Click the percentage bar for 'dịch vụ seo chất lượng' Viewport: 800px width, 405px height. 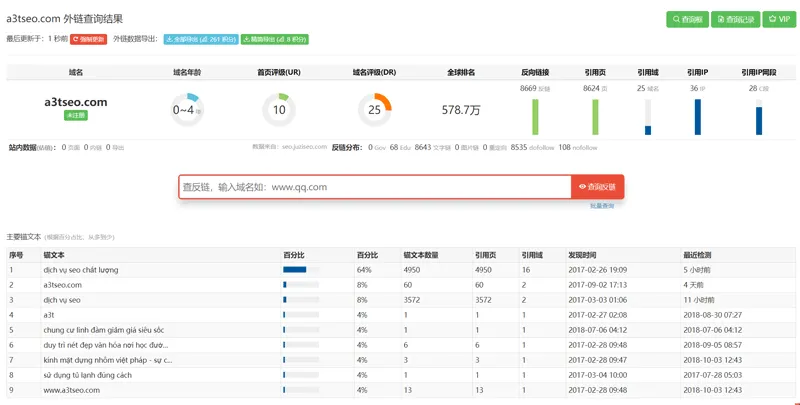tap(301, 270)
